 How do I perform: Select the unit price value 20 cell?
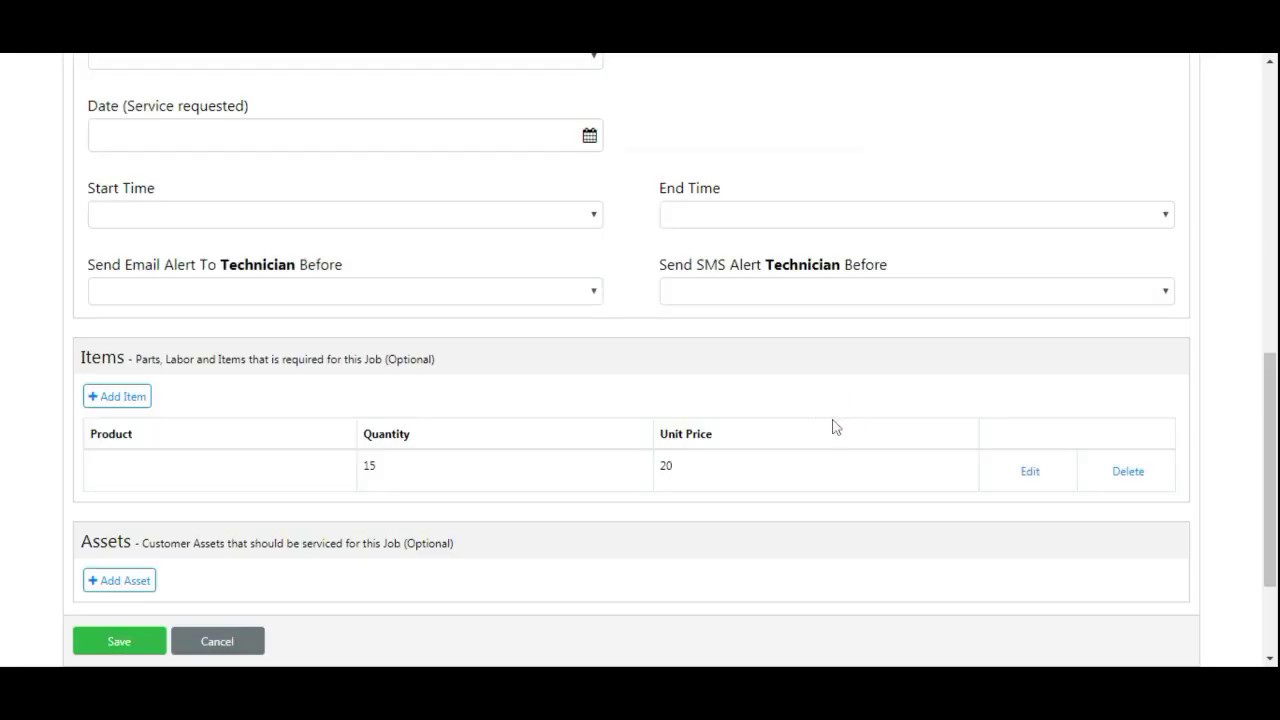(x=816, y=471)
